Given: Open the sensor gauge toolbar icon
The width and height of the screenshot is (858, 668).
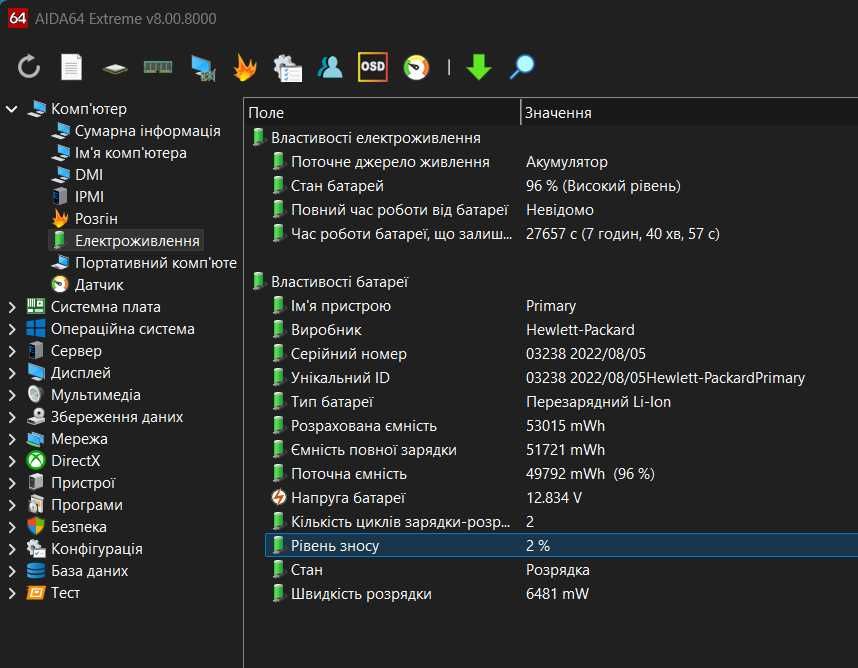Looking at the screenshot, I should 416,67.
